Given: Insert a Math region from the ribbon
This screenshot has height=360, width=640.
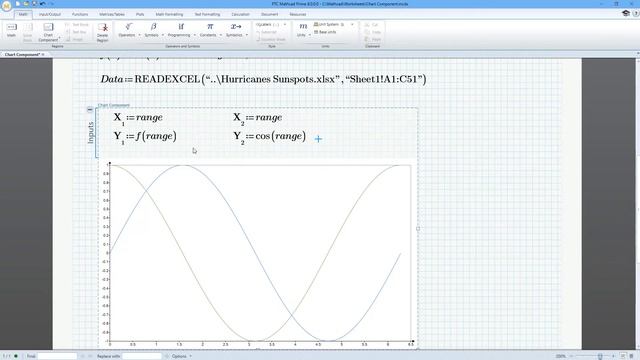Looking at the screenshot, I should [x=11, y=30].
